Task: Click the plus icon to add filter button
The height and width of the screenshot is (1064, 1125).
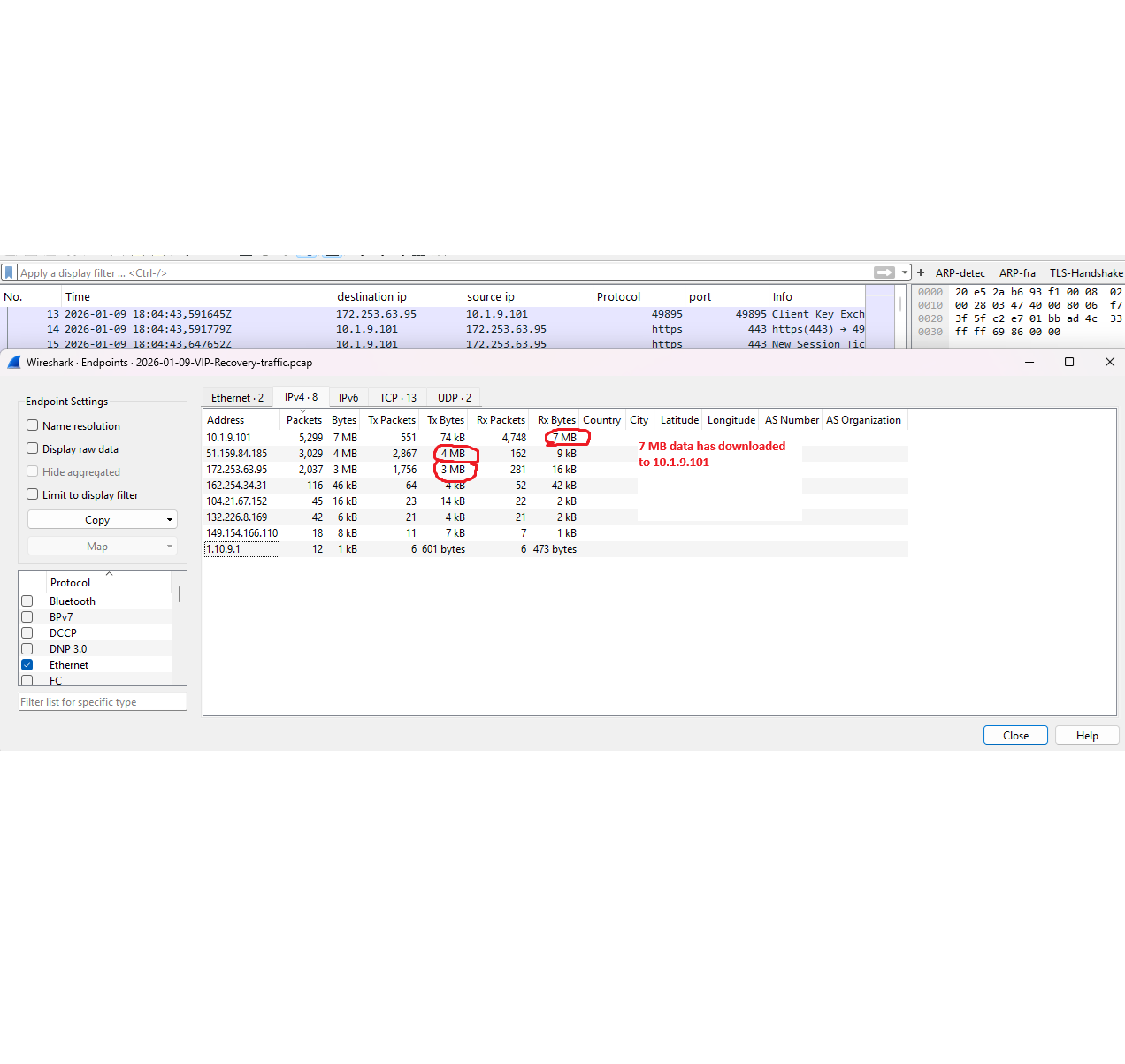Action: (920, 272)
